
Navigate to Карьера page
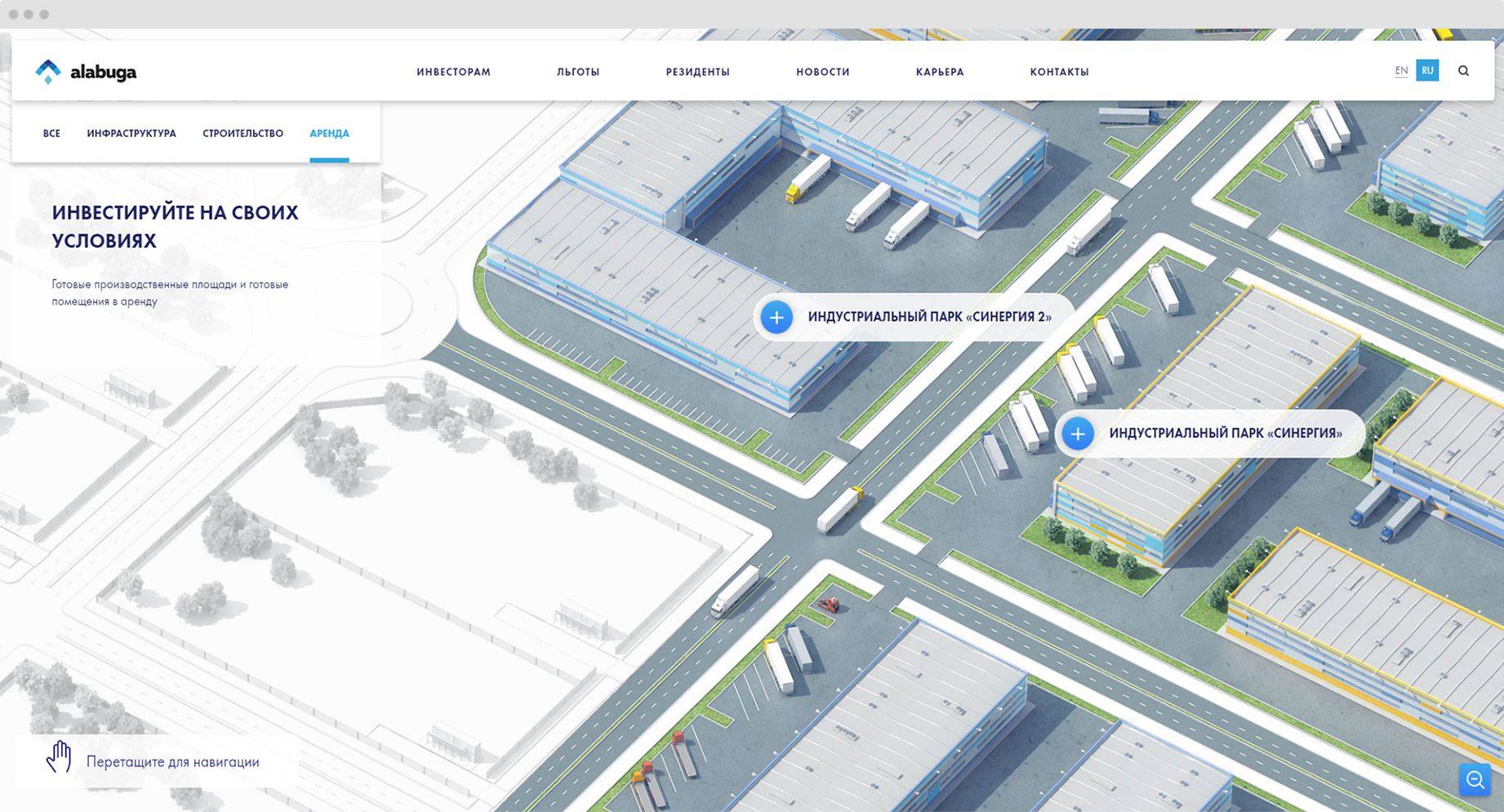coord(940,72)
